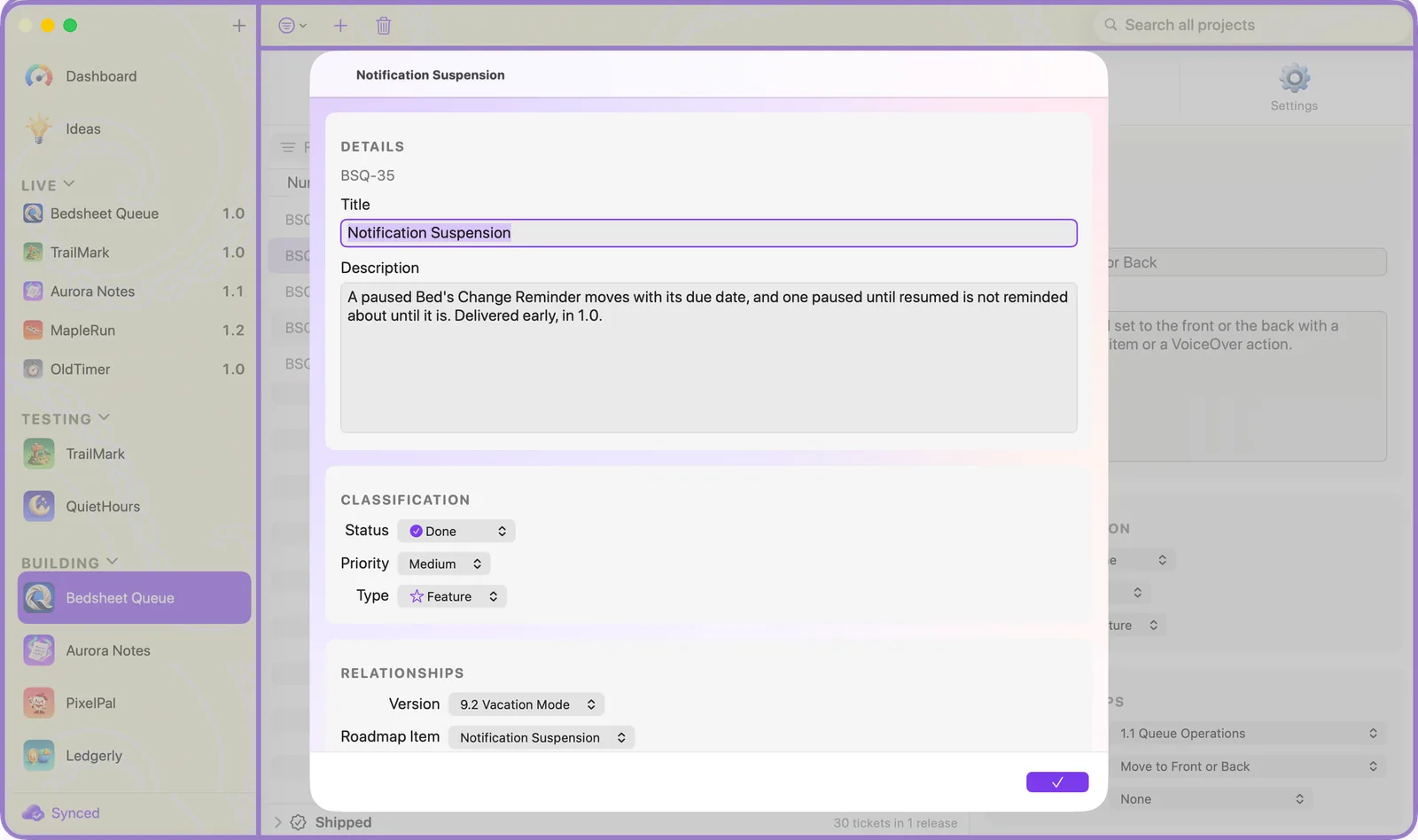Click the 30 tickets in 1 release text
This screenshot has width=1418, height=840.
895,823
